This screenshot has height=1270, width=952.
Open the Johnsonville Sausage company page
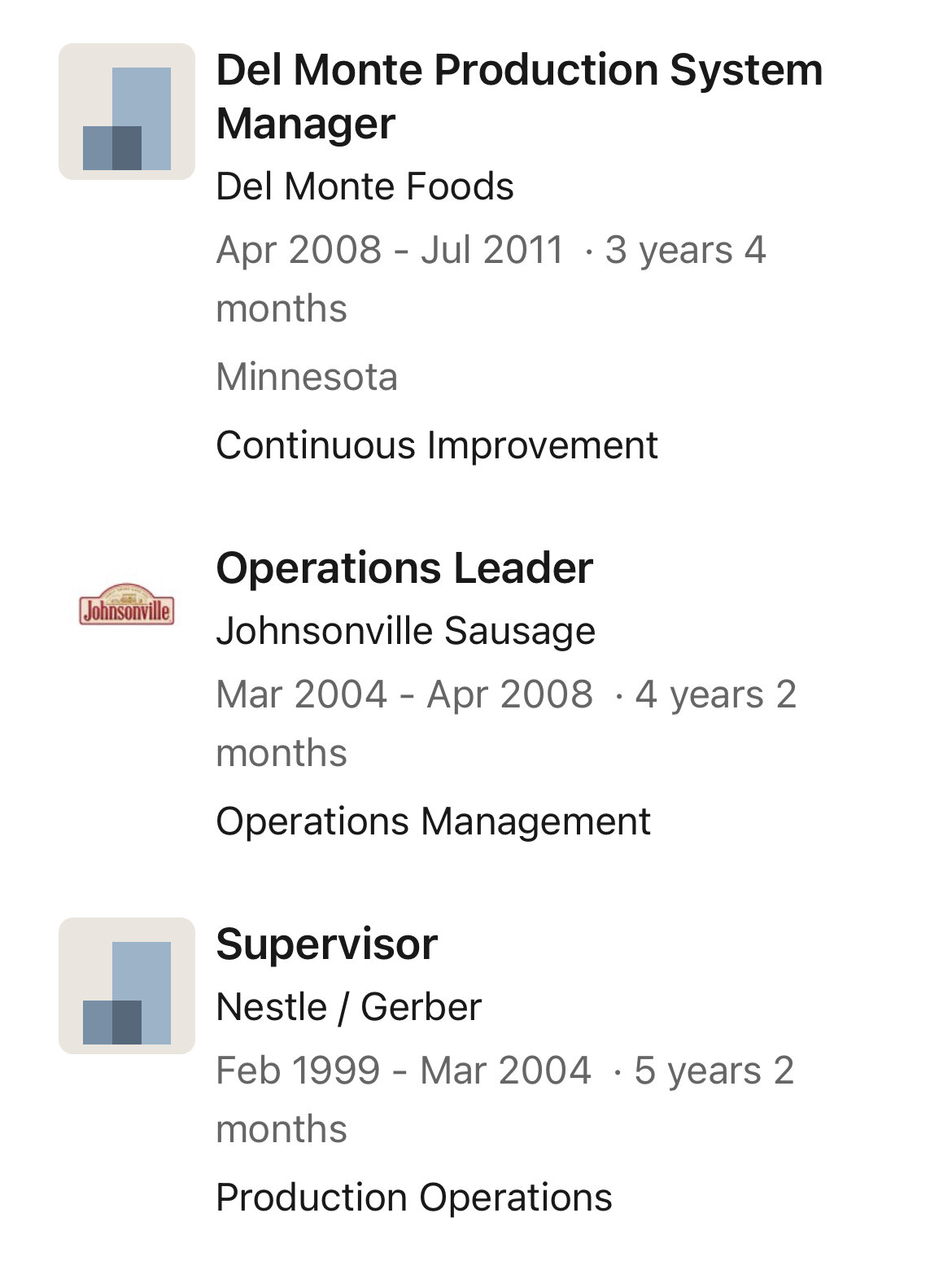(405, 631)
